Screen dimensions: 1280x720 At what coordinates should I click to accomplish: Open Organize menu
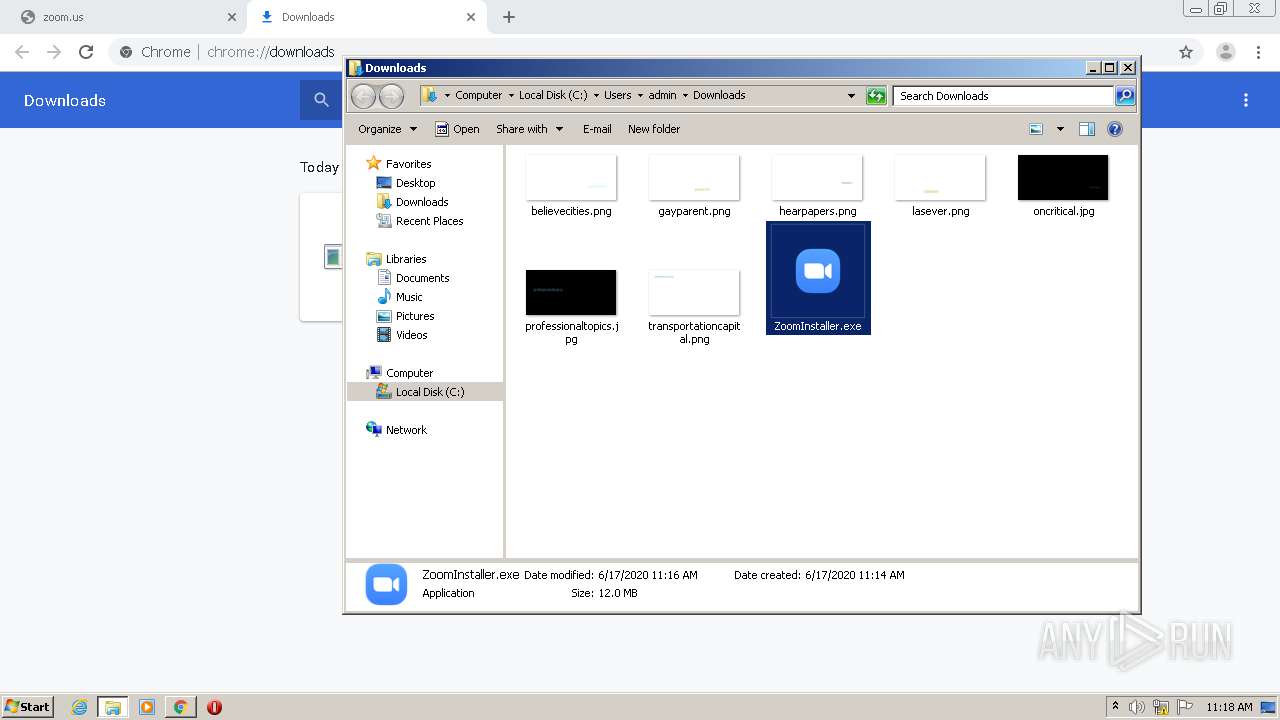click(387, 129)
